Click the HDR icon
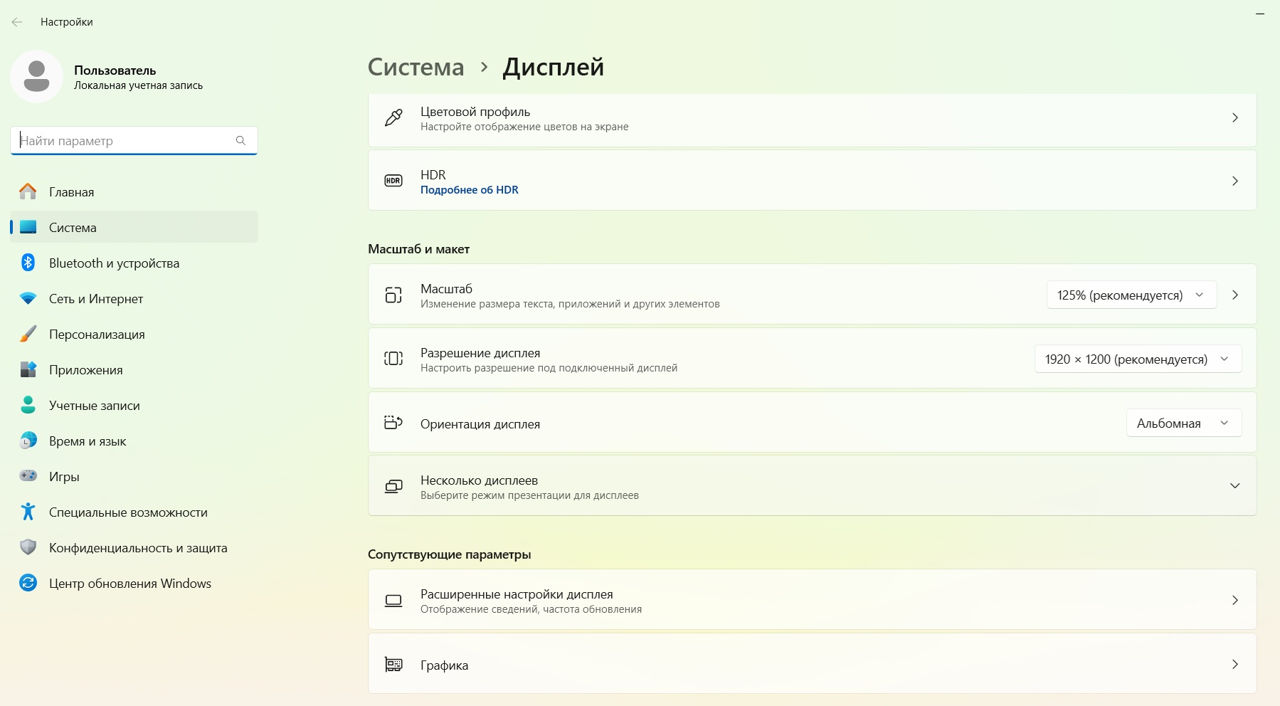1280x706 pixels. (x=393, y=181)
